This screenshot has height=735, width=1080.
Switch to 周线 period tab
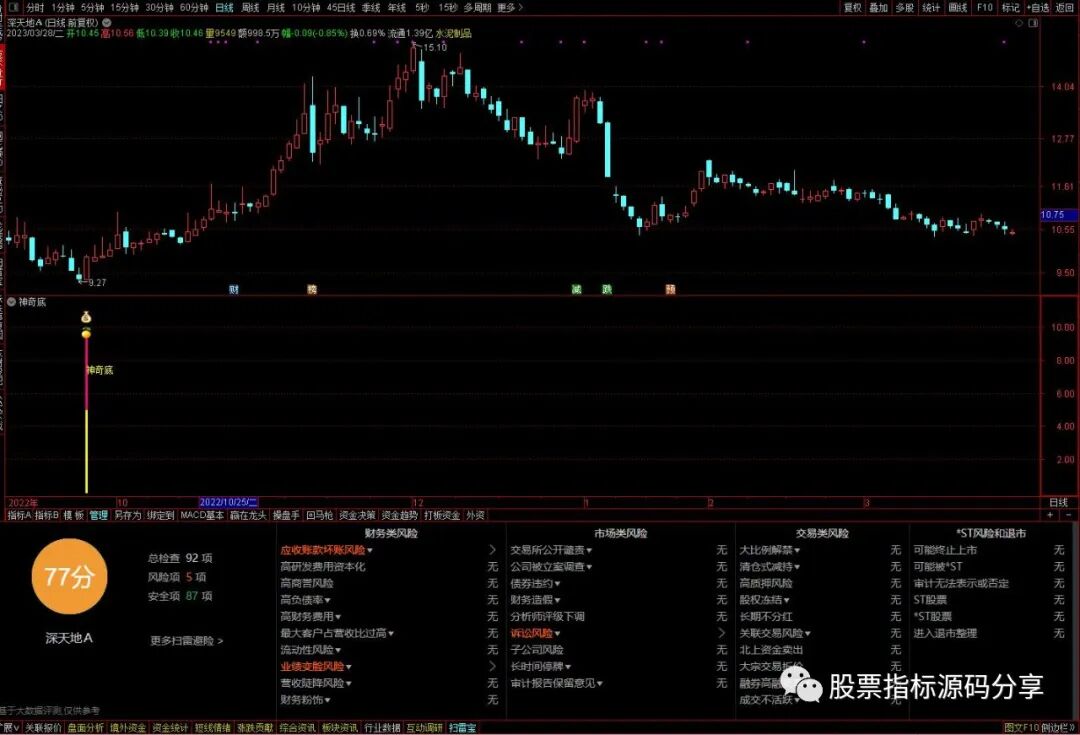[x=250, y=8]
